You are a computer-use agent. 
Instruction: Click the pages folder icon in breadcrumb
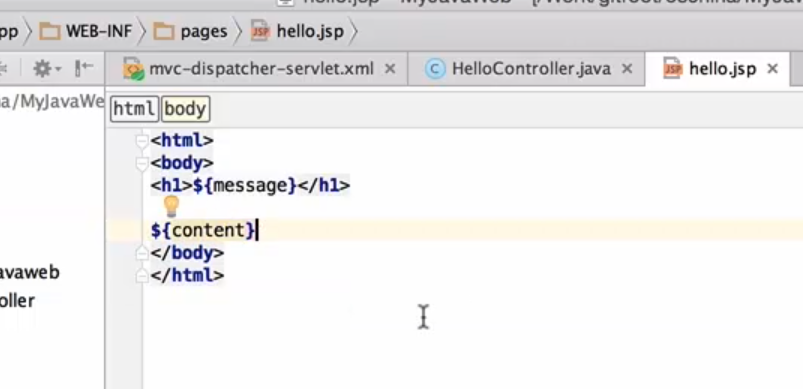(164, 32)
